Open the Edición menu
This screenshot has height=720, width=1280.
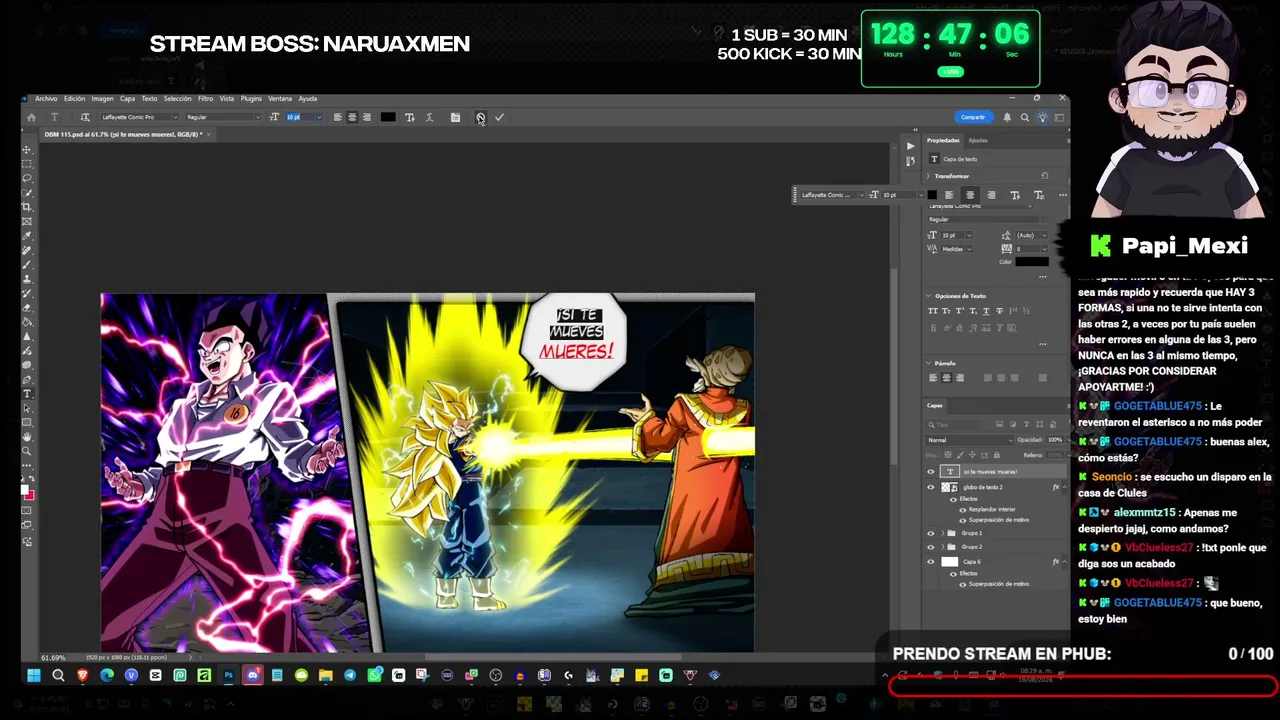74,99
